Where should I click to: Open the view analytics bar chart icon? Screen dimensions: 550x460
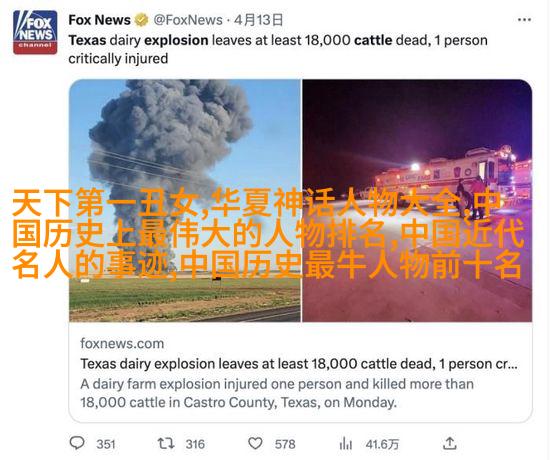point(346,444)
